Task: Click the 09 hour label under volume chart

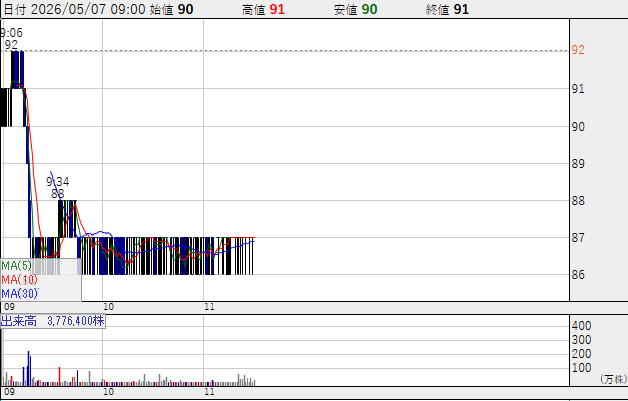Action: pyautogui.click(x=9, y=391)
